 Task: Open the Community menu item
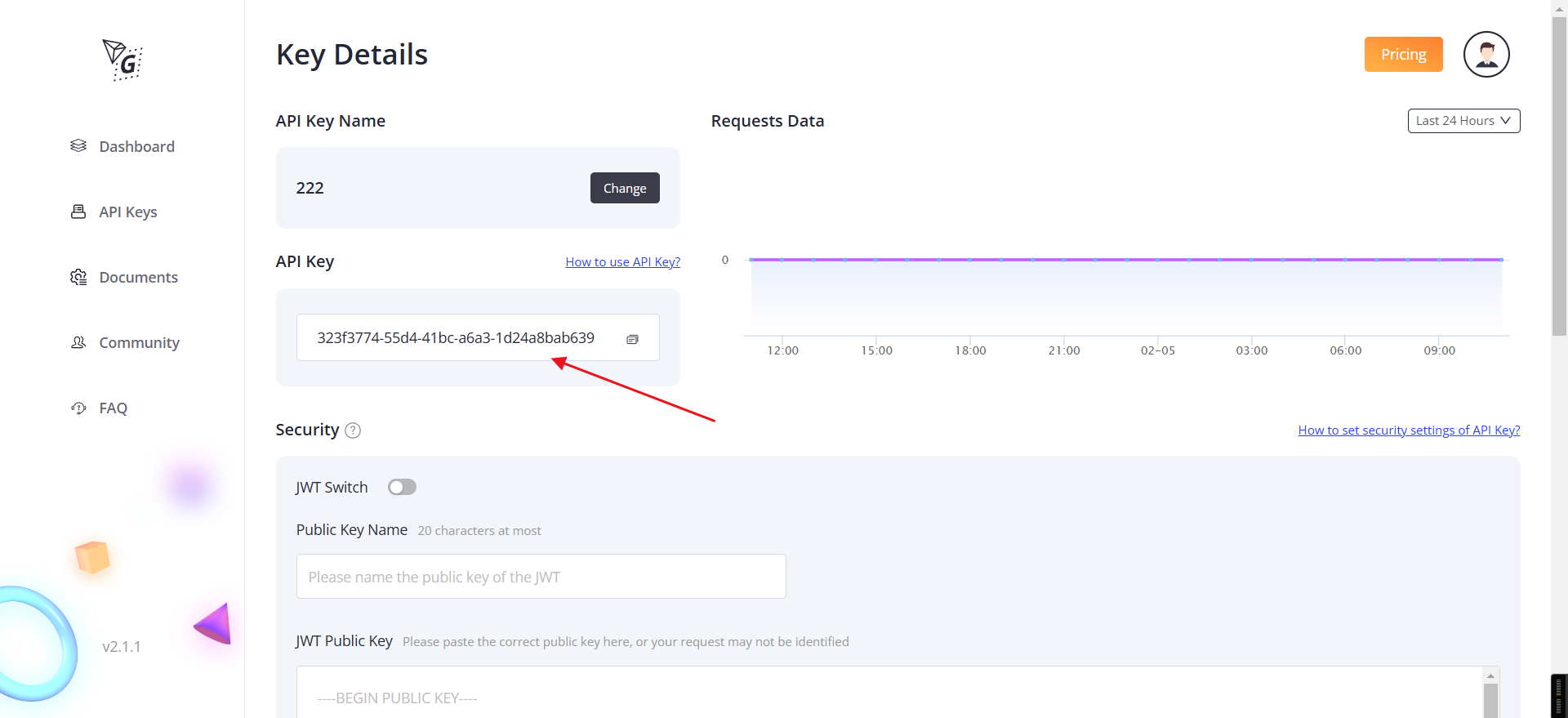coord(139,342)
